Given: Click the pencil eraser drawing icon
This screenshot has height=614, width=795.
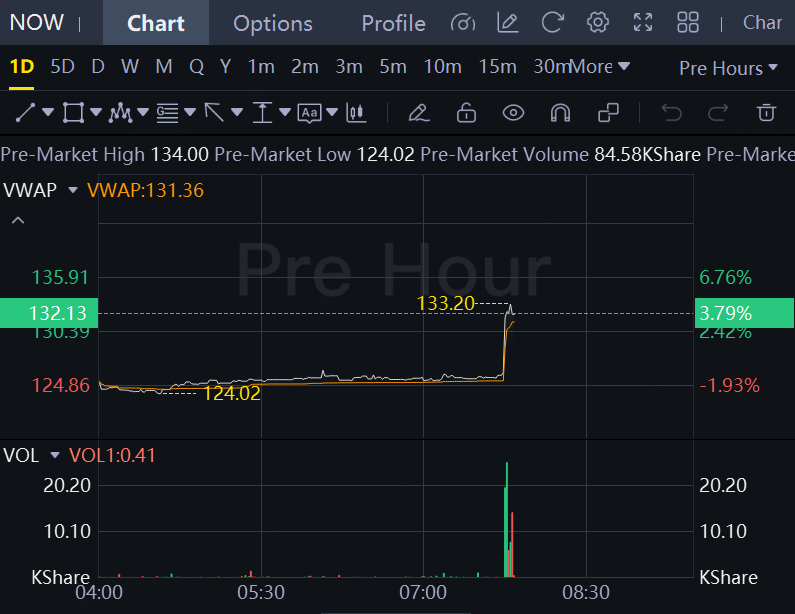Looking at the screenshot, I should pyautogui.click(x=419, y=113).
